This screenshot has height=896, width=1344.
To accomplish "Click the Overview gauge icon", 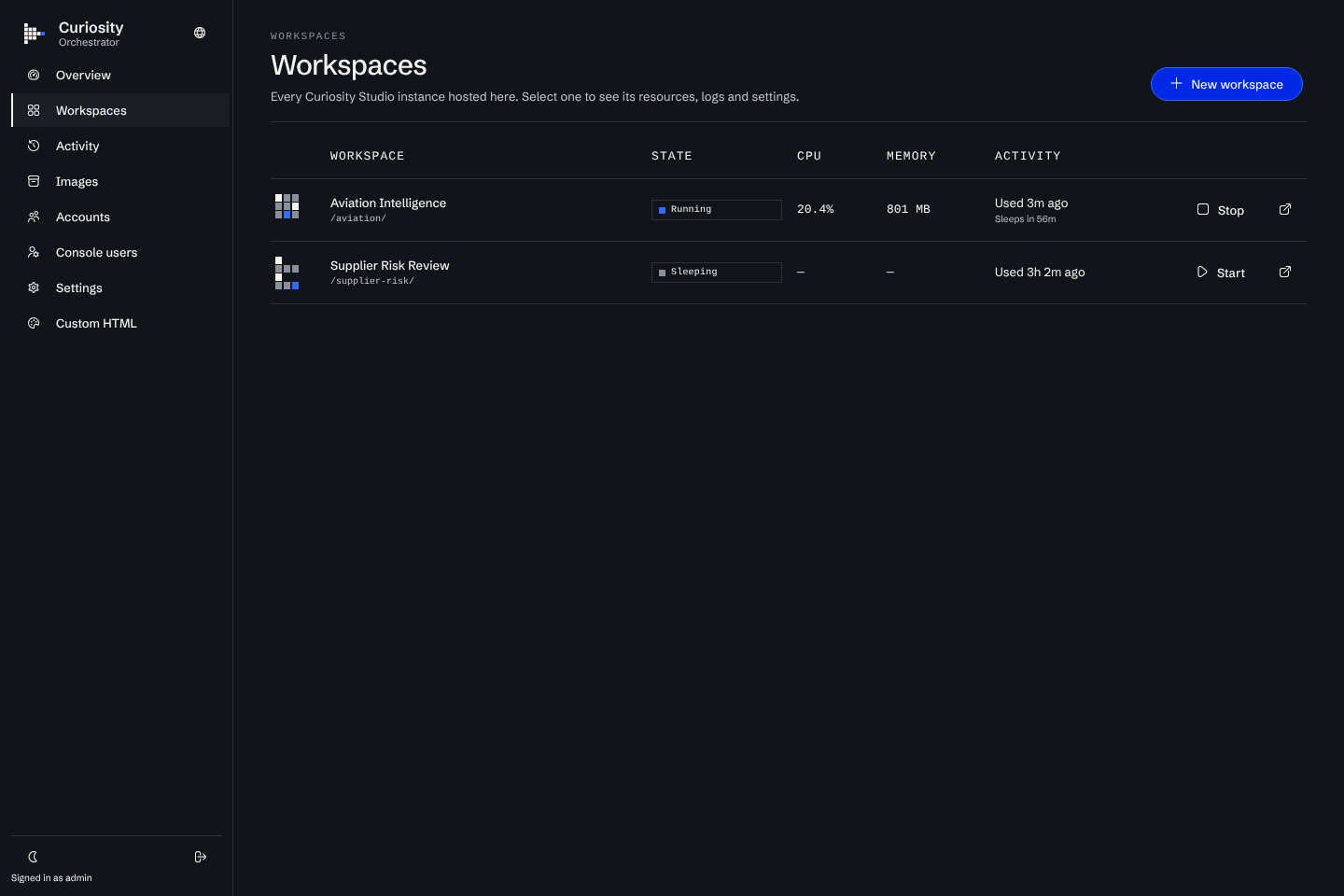I will [x=34, y=75].
